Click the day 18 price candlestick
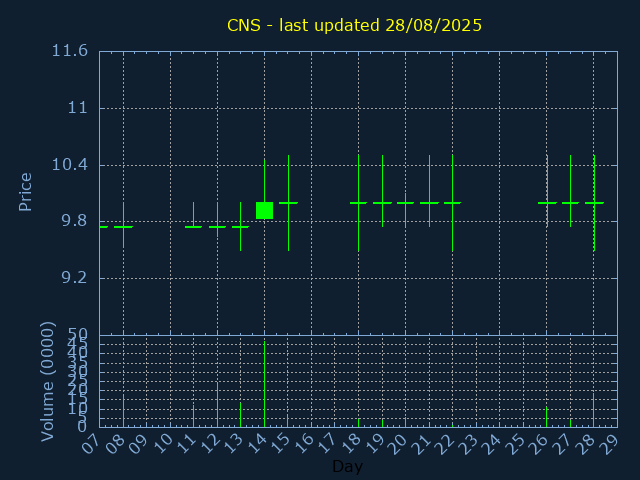 point(358,203)
